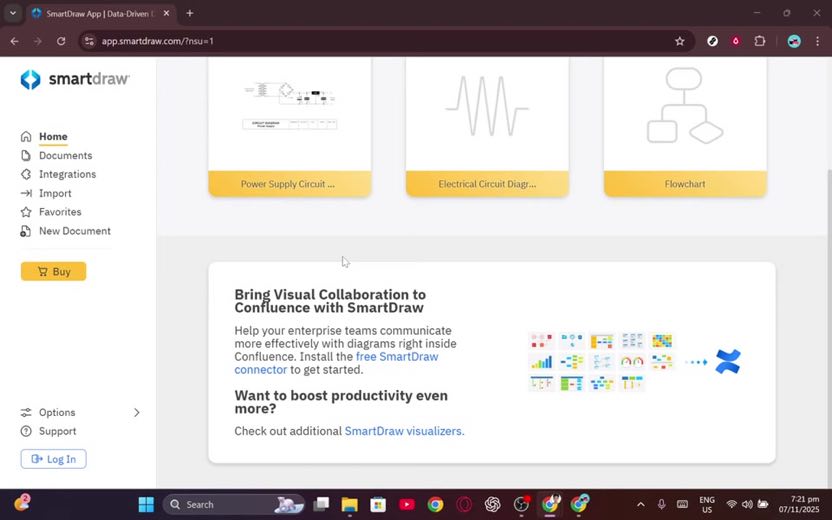Open the Flowchart template thumbnail

685,114
